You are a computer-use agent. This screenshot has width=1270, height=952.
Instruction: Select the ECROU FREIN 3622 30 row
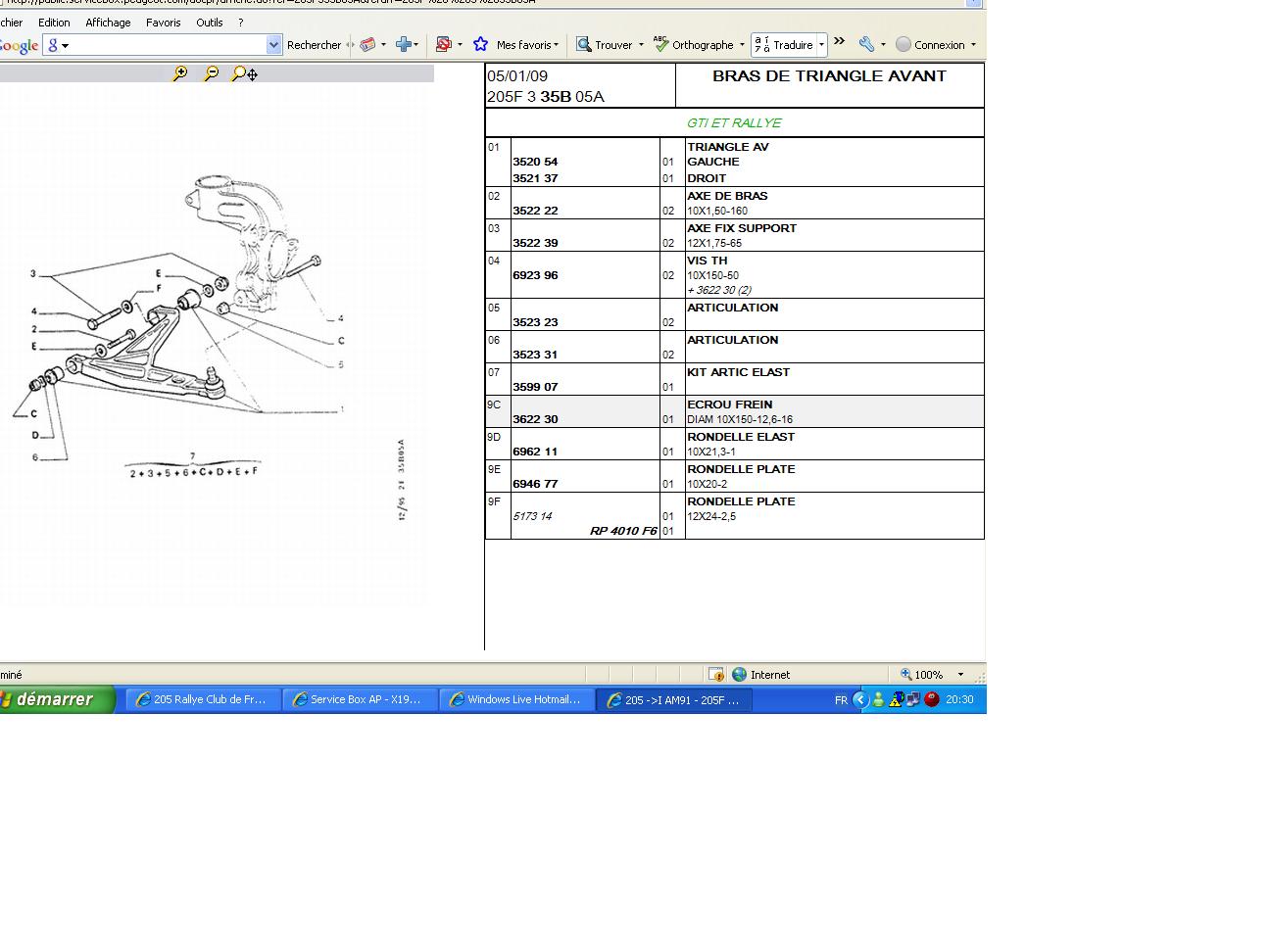pos(735,411)
